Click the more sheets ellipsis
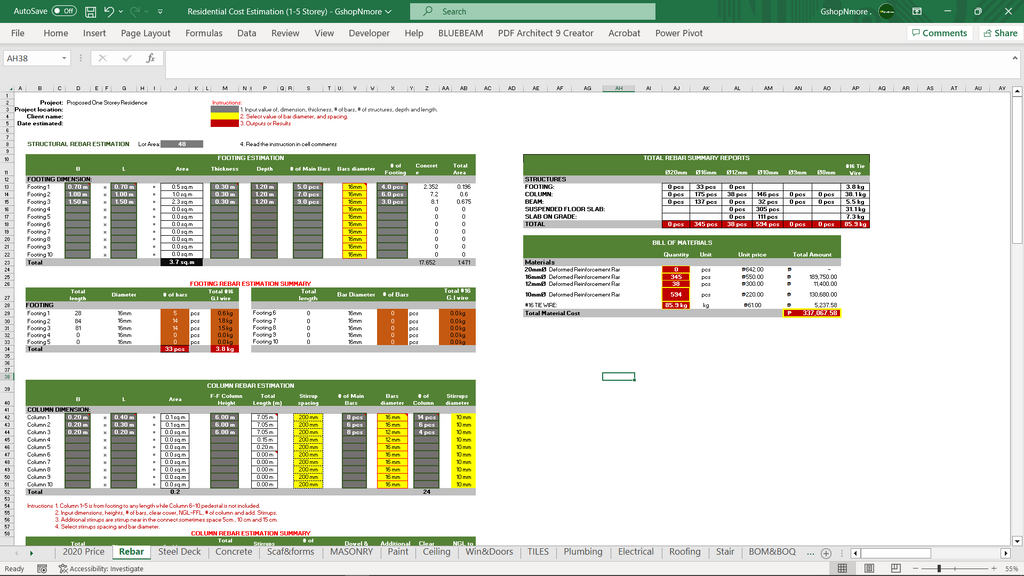Viewport: 1024px width, 576px height. tap(810, 552)
